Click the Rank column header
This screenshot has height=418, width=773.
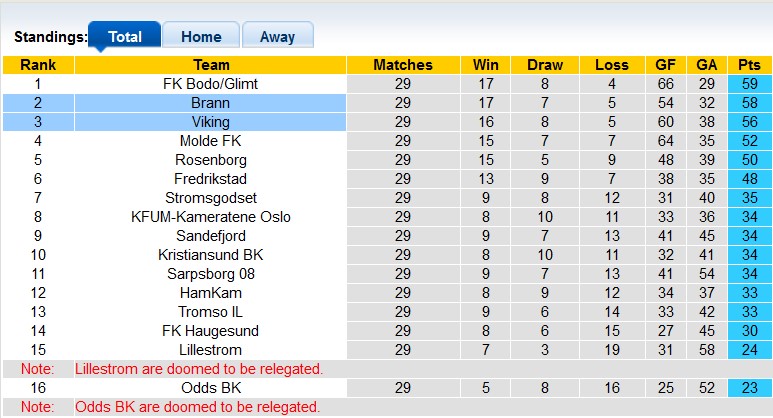point(38,65)
